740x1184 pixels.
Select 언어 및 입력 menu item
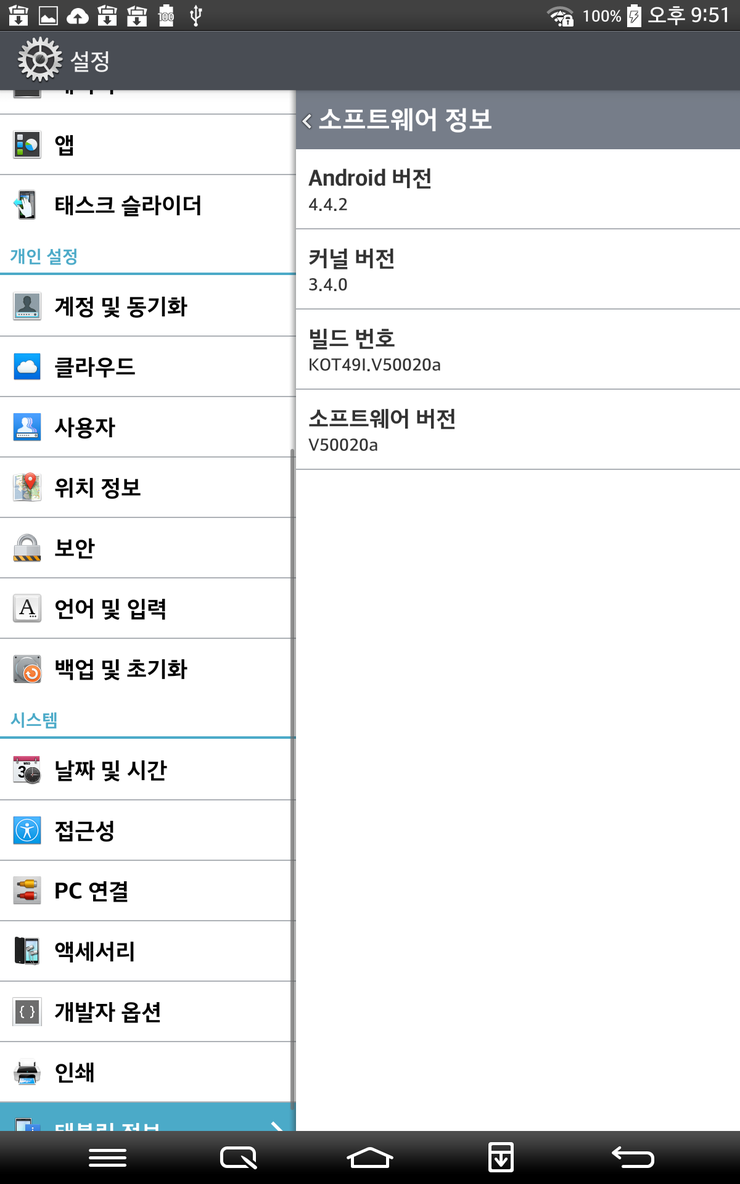(x=147, y=609)
